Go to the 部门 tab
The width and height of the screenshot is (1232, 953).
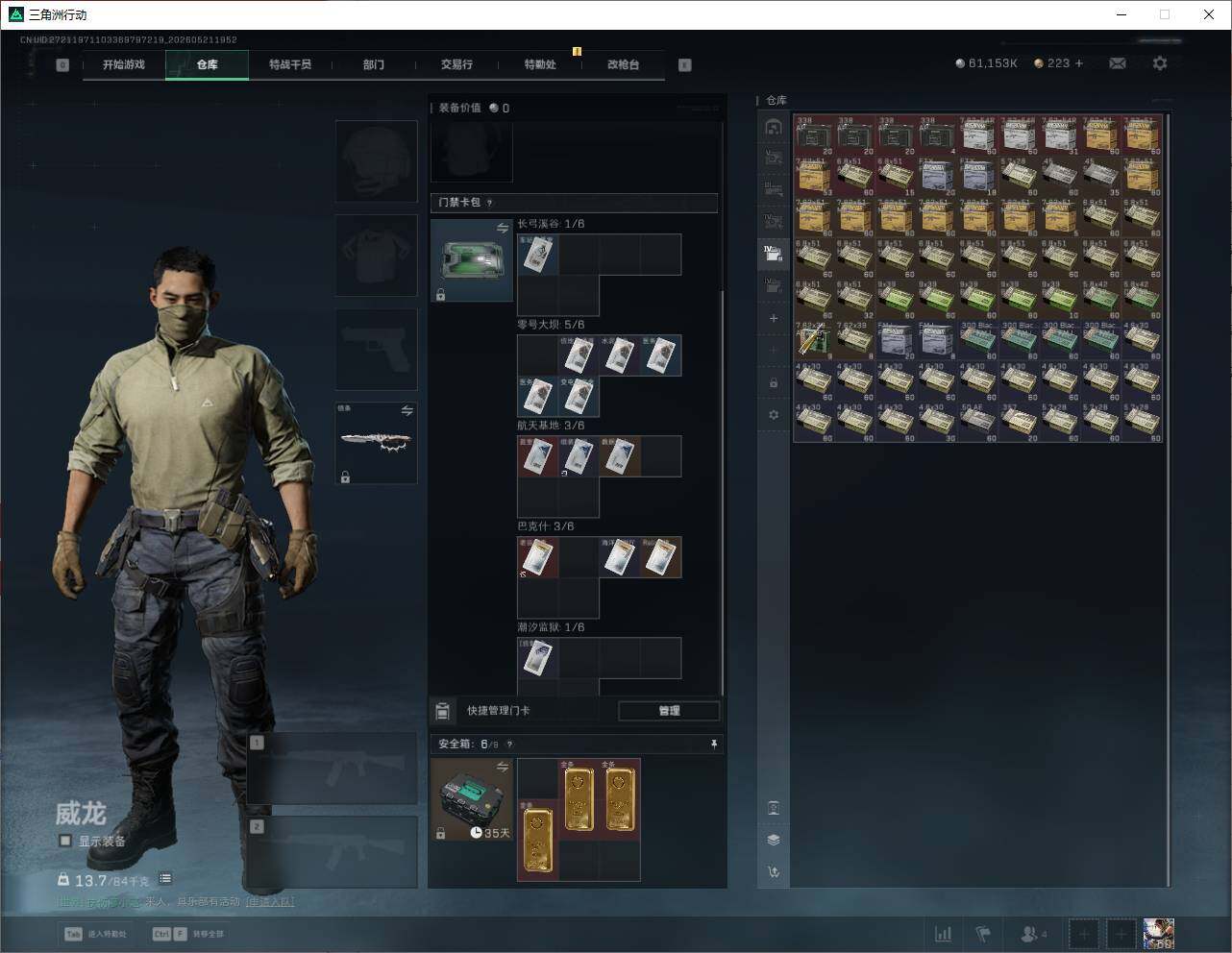tap(374, 64)
